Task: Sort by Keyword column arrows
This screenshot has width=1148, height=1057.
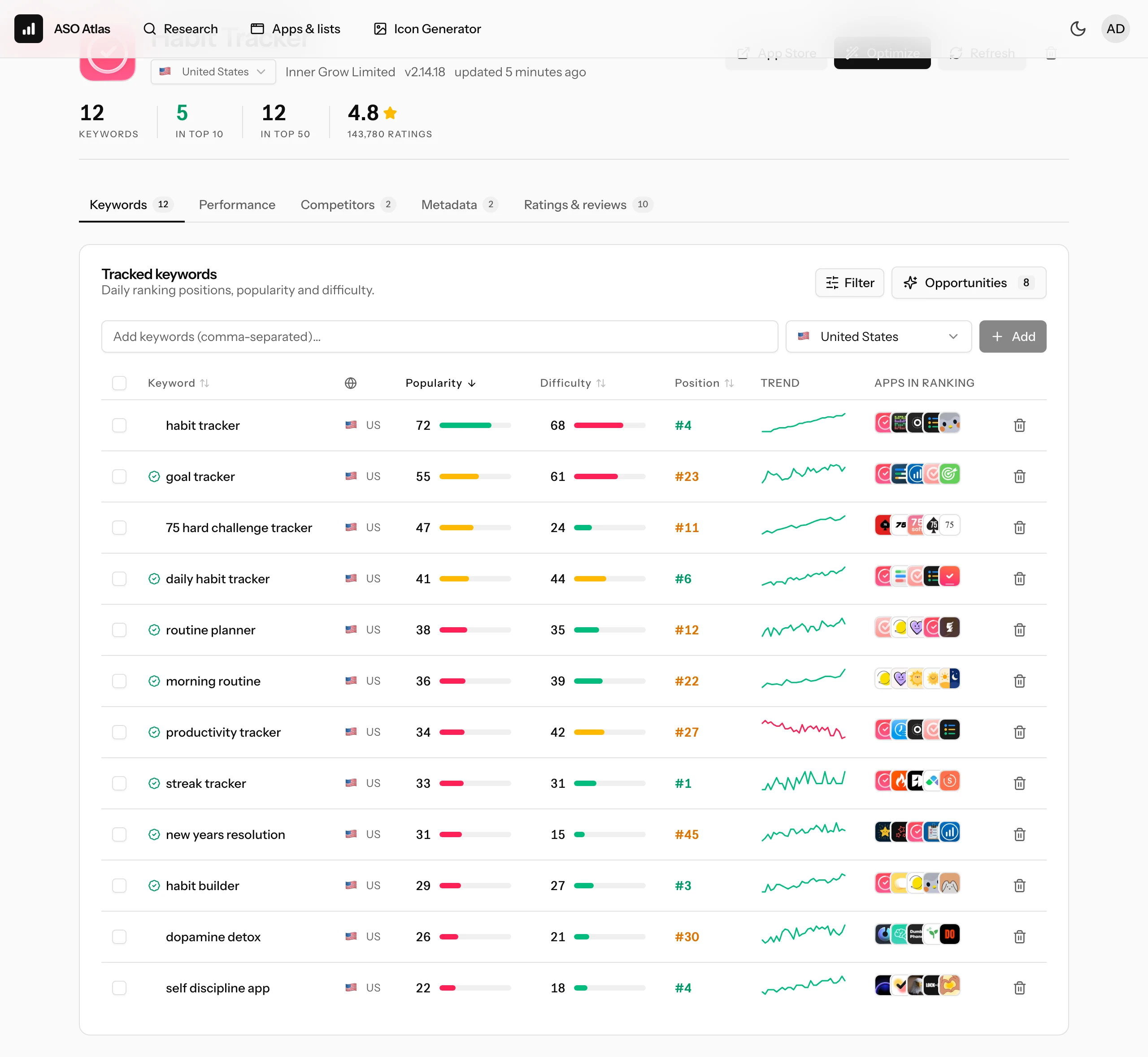Action: click(204, 383)
